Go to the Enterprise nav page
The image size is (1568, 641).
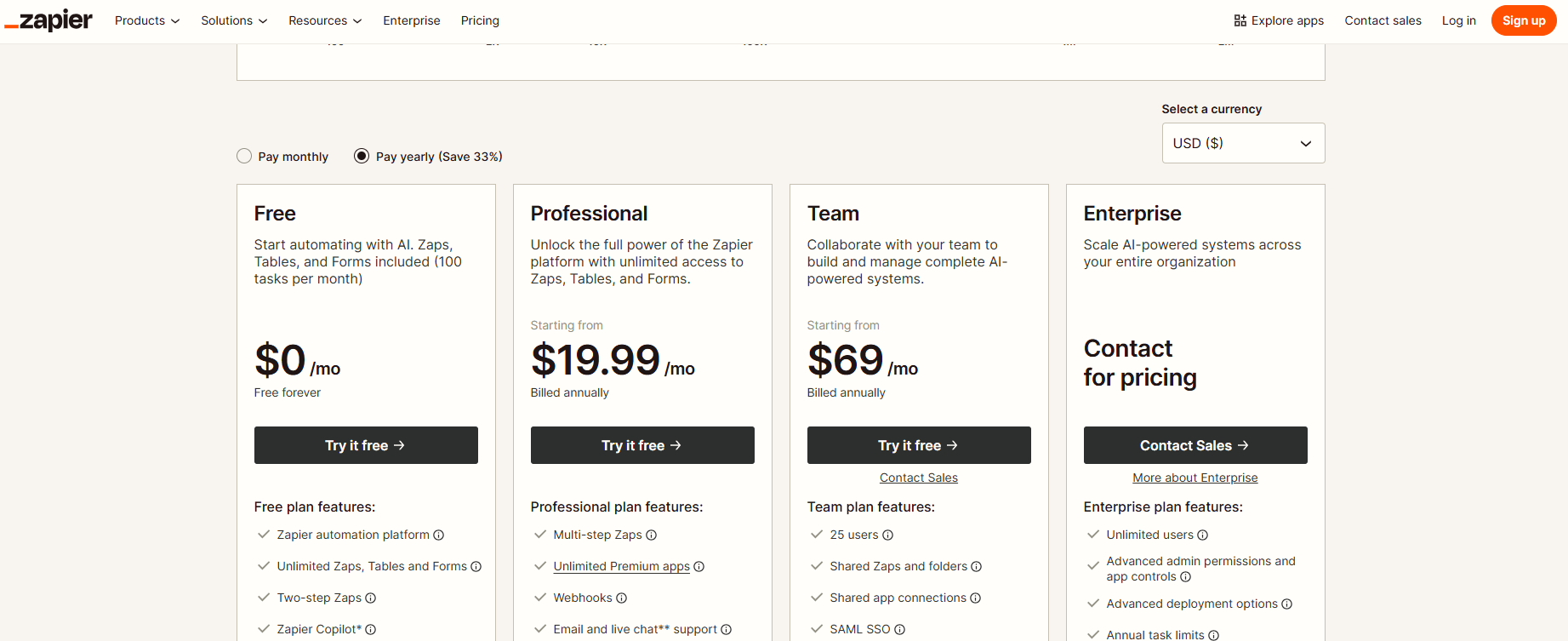tap(412, 20)
